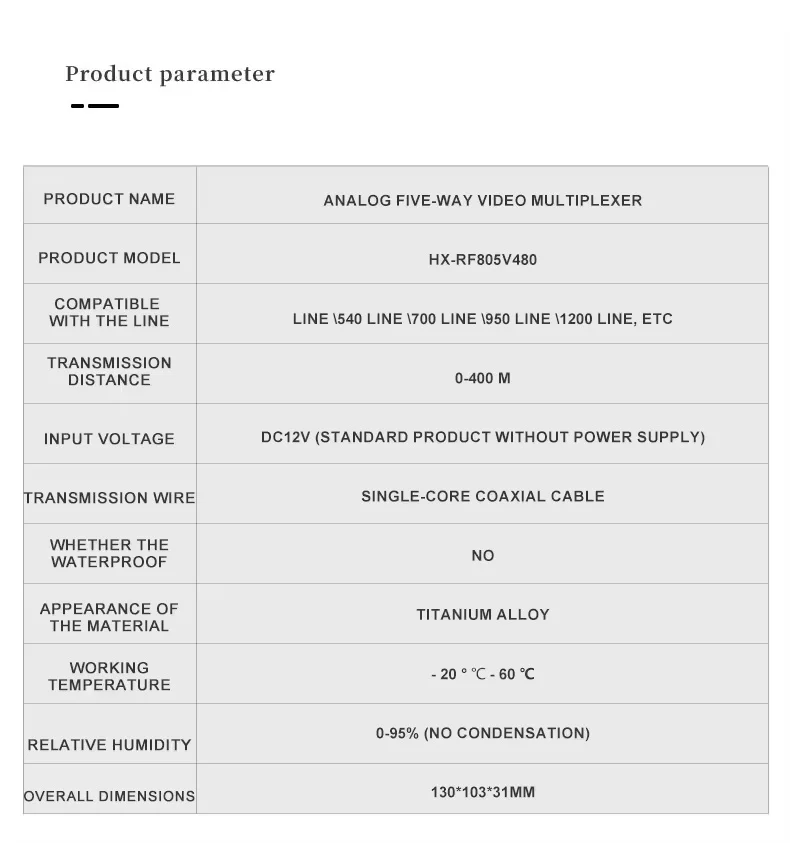Select the PRODUCT MODEL label
Screen dimensions: 790x843
[x=109, y=258]
